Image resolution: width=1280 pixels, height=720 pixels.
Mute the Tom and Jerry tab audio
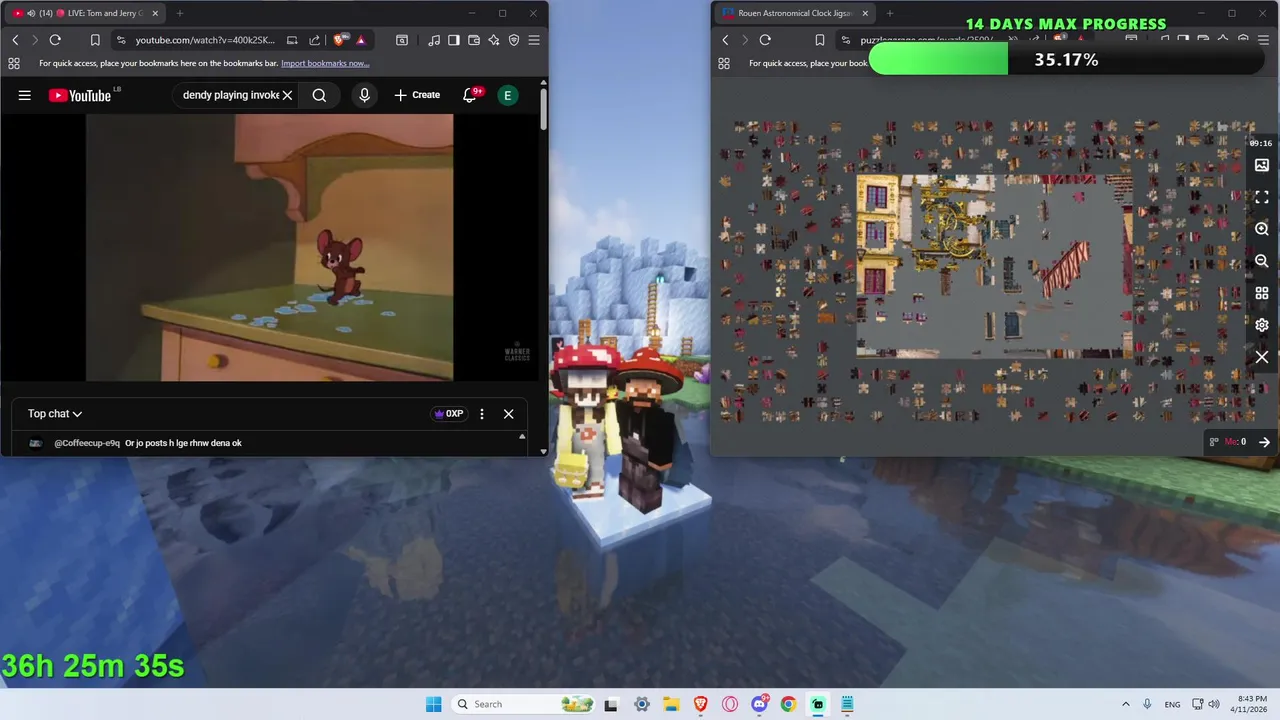pyautogui.click(x=31, y=13)
